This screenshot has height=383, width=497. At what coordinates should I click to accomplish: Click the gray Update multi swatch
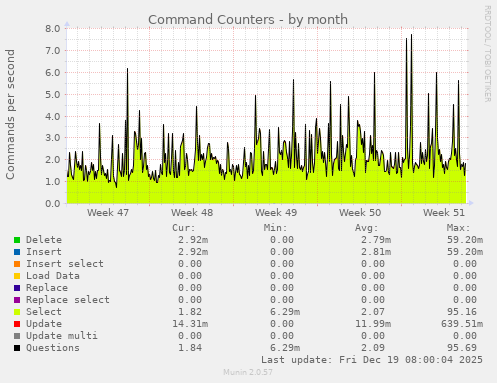[17, 336]
